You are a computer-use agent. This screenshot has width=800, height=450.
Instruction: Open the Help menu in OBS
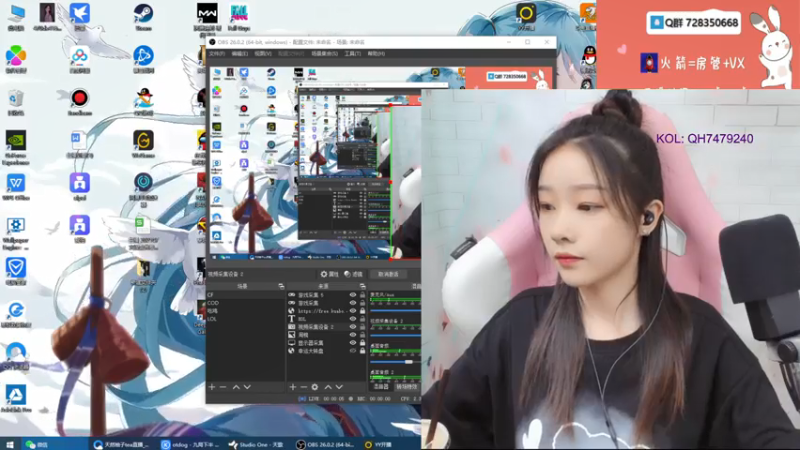point(376,54)
